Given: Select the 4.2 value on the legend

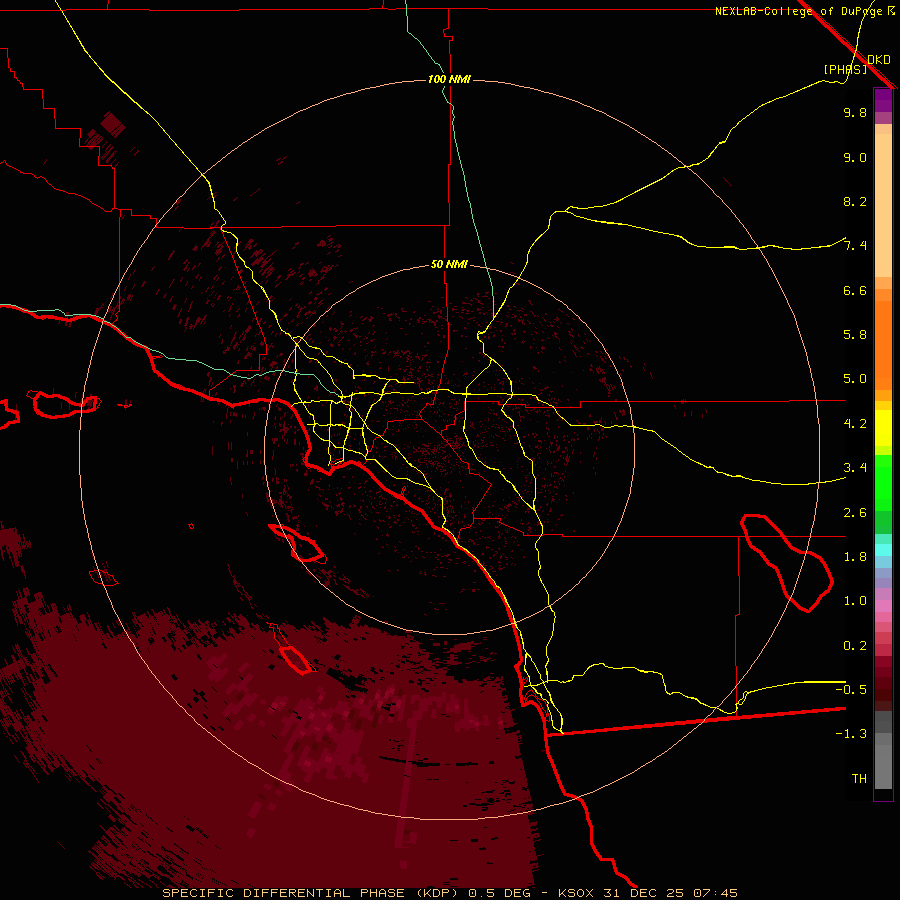Looking at the screenshot, I should [855, 424].
